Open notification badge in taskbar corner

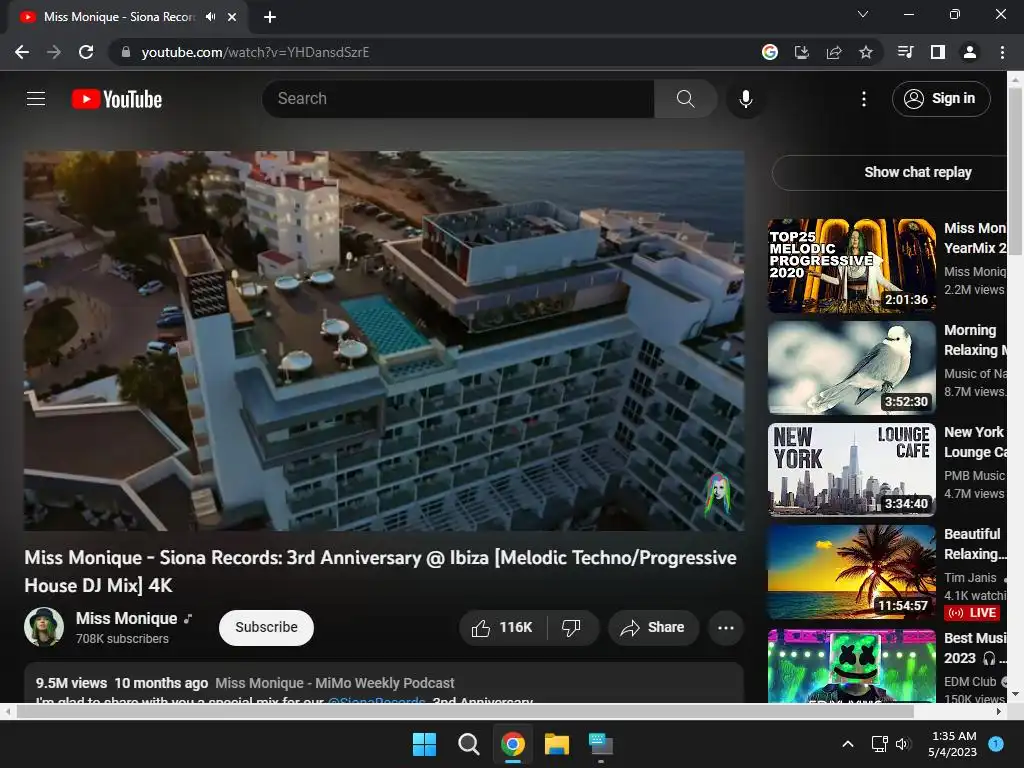coord(996,743)
